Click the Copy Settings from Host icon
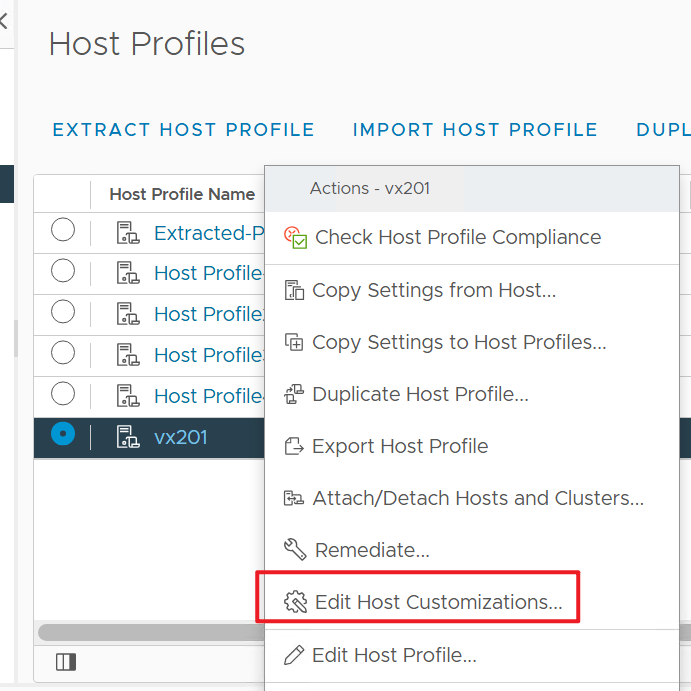 [295, 291]
